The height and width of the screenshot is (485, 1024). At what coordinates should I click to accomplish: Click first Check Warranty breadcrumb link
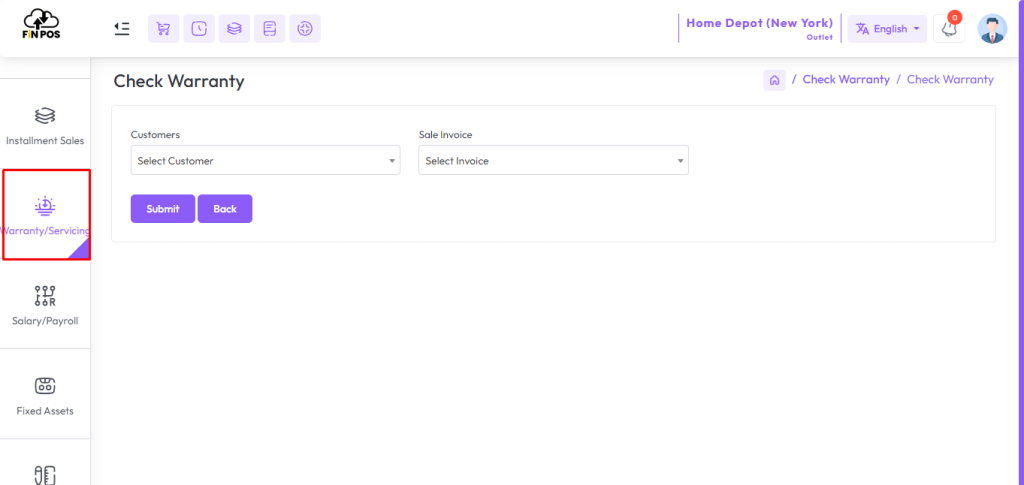pos(846,80)
